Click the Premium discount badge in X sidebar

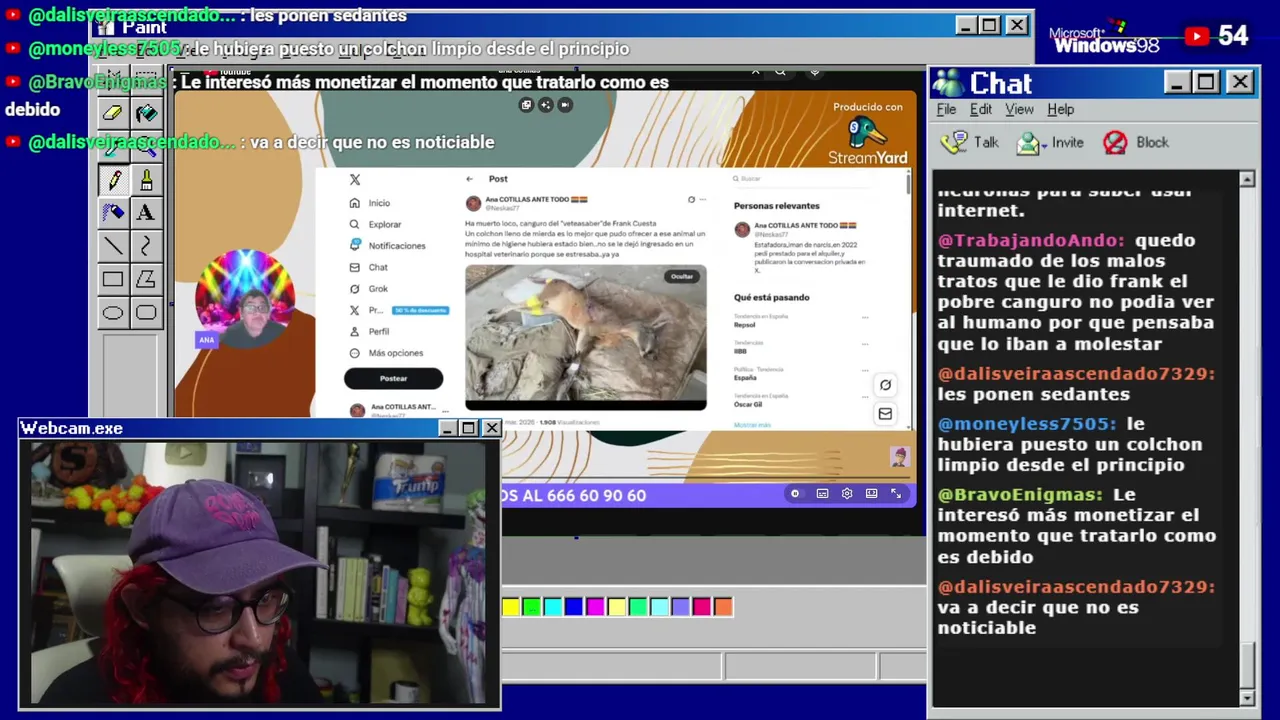point(420,310)
